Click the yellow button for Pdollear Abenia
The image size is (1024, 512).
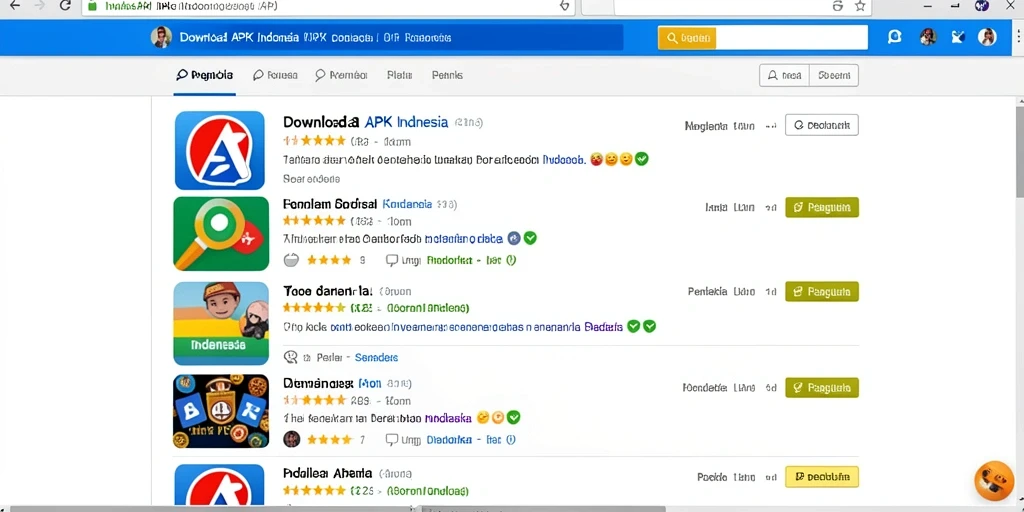(x=822, y=477)
